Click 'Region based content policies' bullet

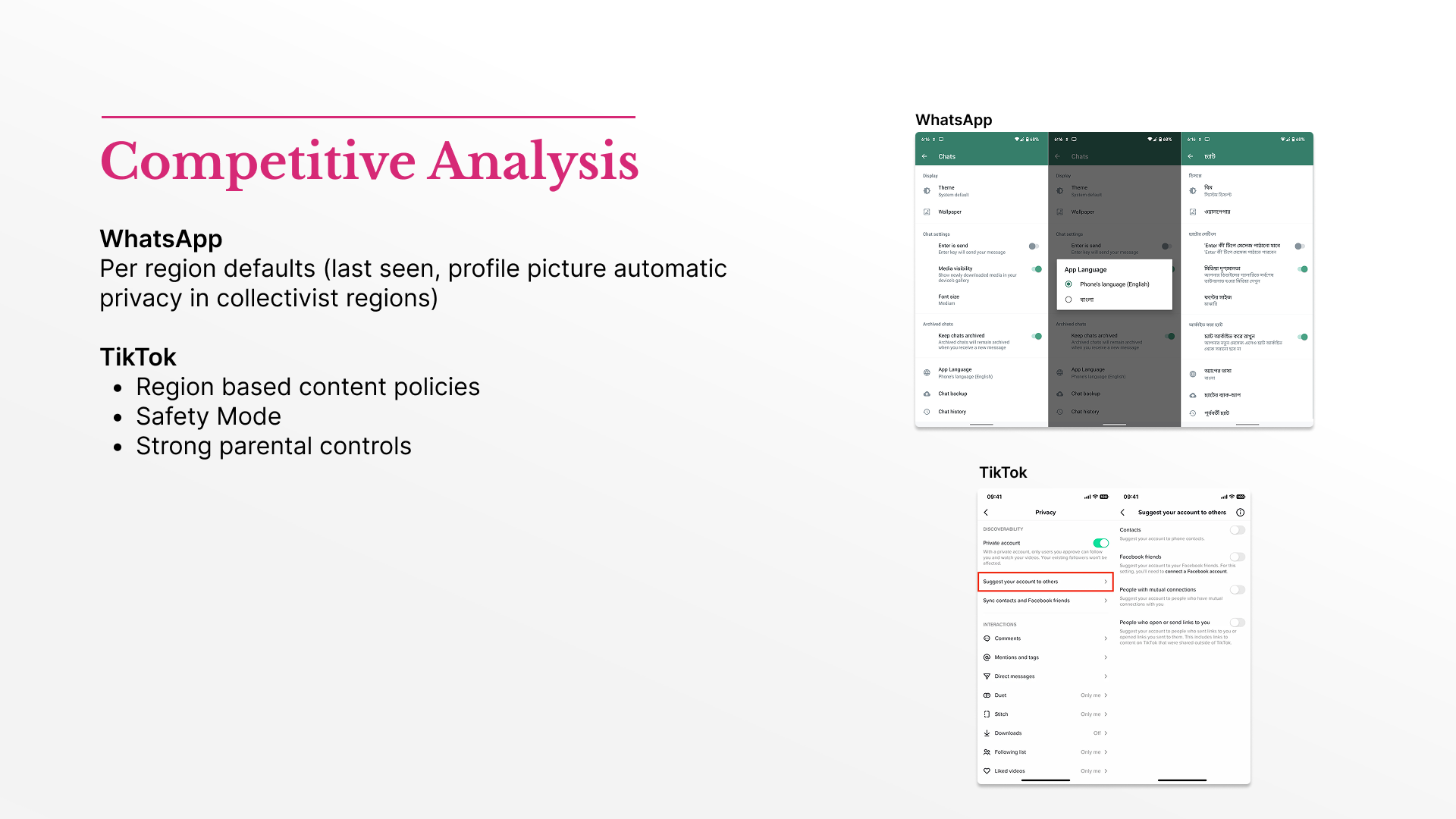[x=308, y=387]
